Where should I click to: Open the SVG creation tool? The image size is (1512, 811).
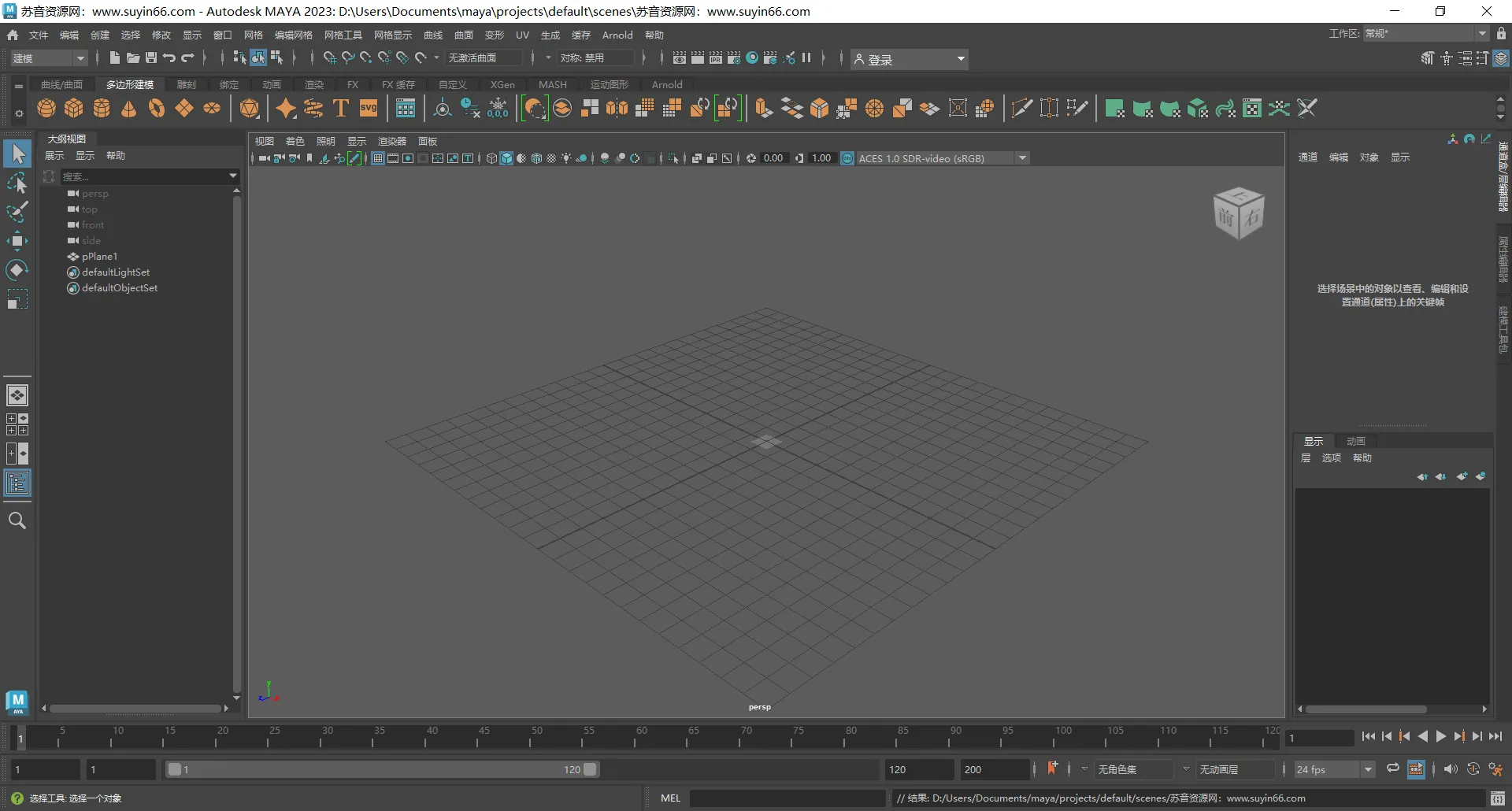(x=368, y=108)
